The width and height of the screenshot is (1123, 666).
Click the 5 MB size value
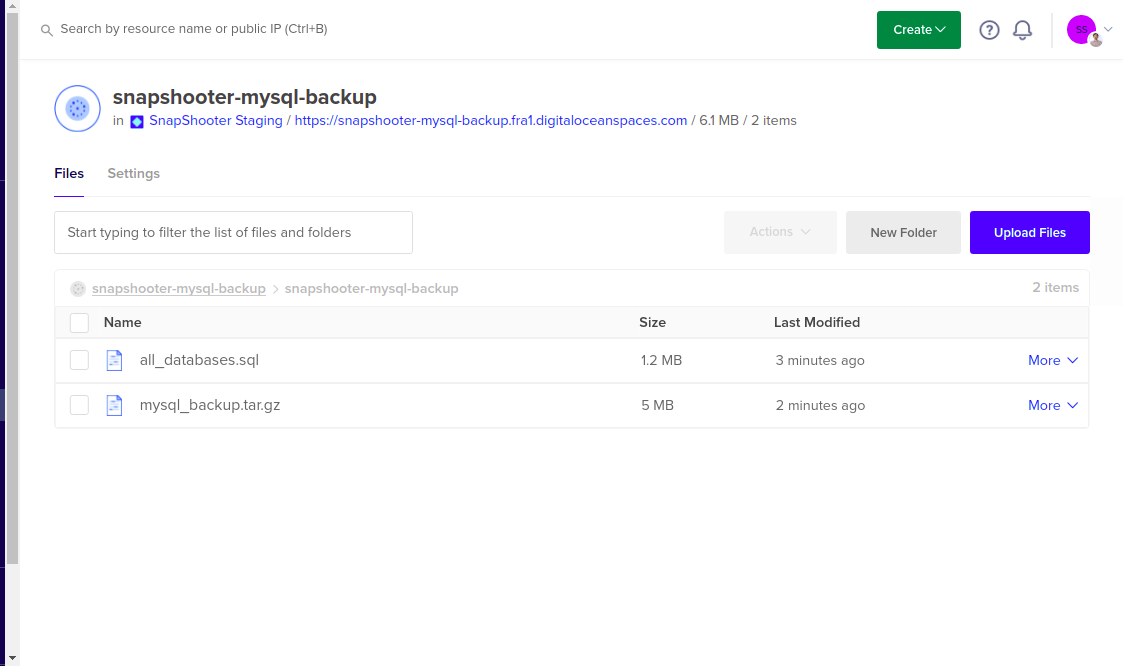[x=657, y=405]
